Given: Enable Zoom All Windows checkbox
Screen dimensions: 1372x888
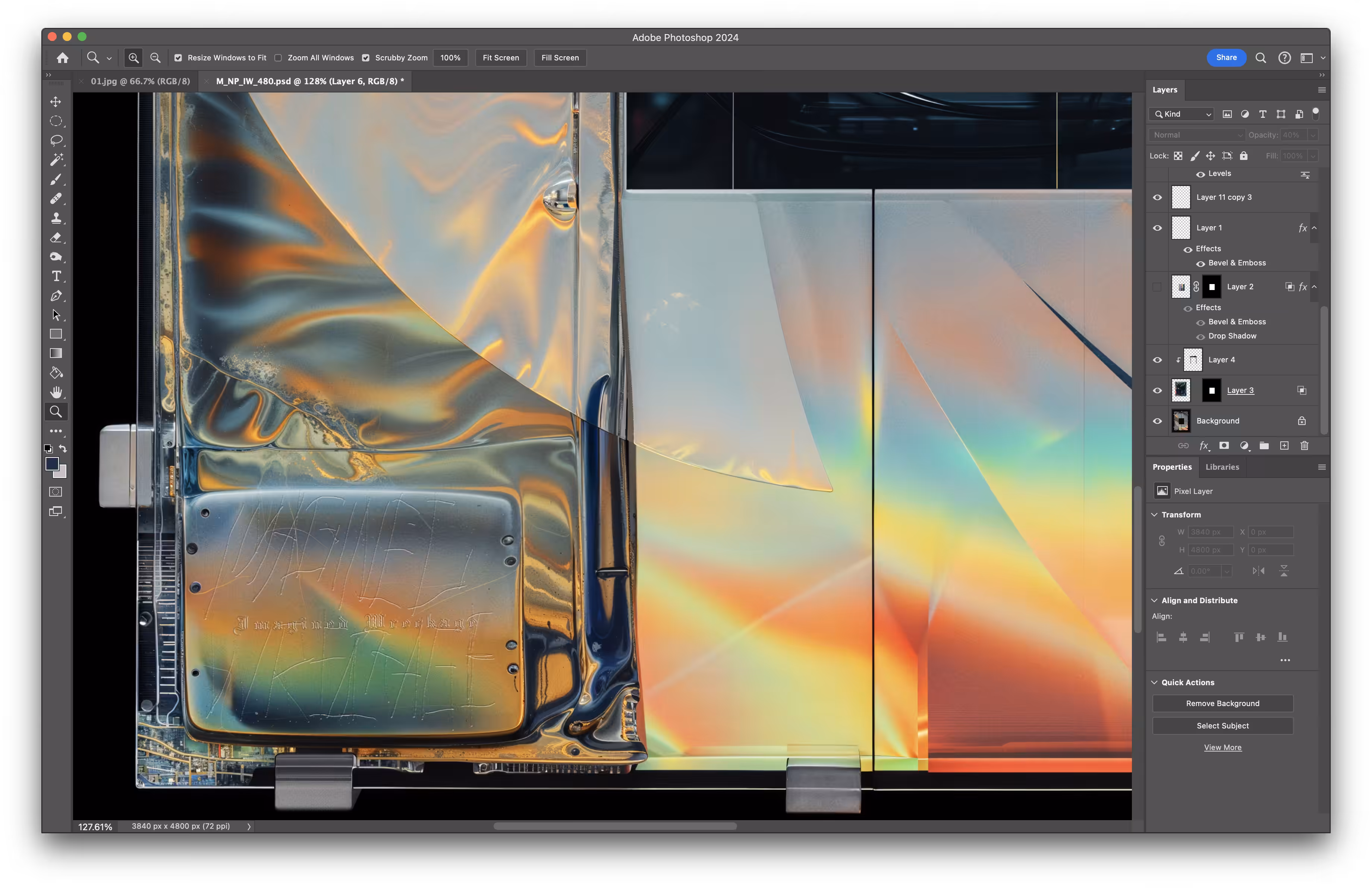Looking at the screenshot, I should pyautogui.click(x=279, y=58).
